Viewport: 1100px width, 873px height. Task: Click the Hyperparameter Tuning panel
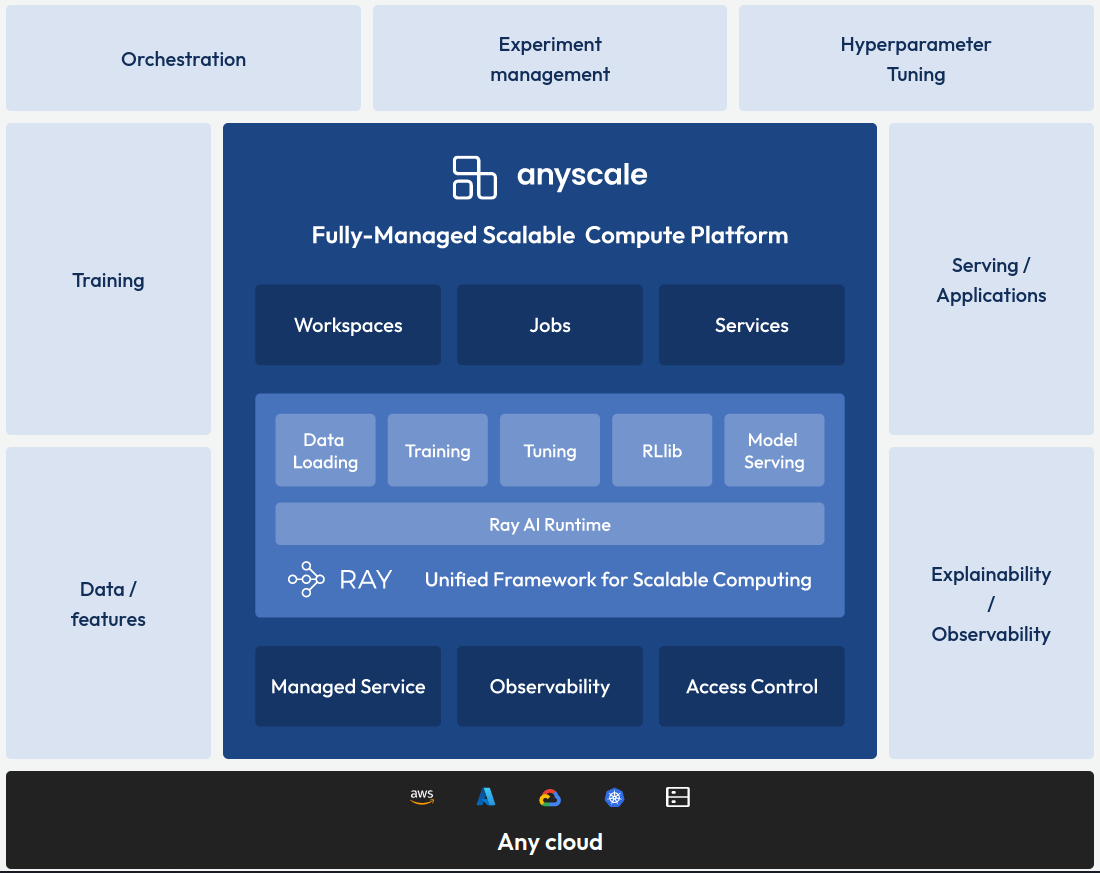[x=916, y=58]
